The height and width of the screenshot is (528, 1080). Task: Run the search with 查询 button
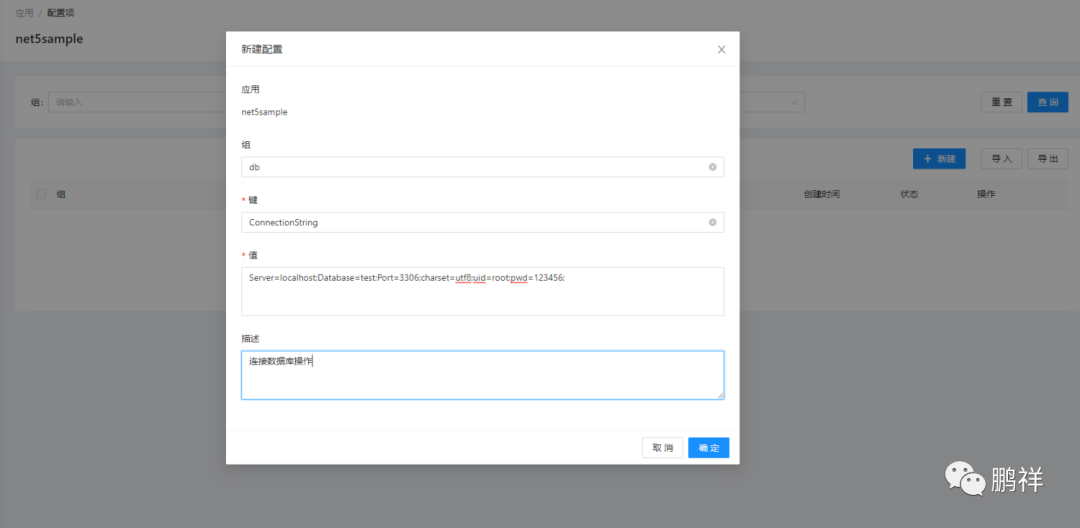[x=1048, y=102]
